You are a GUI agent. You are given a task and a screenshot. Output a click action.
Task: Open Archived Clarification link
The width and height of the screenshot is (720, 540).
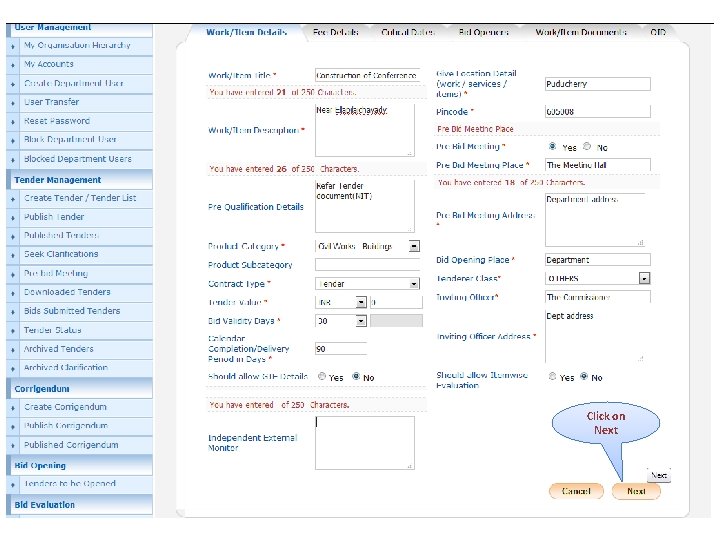[66, 367]
